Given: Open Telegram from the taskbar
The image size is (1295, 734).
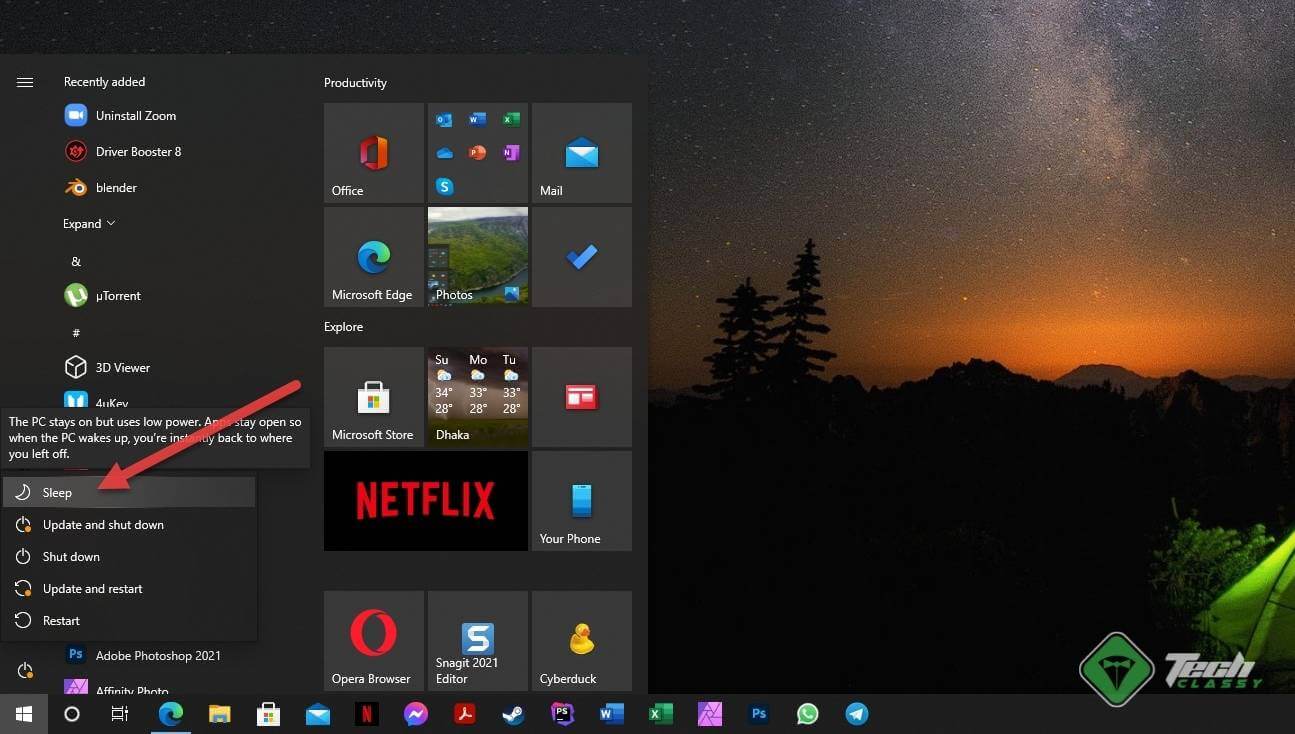Looking at the screenshot, I should (856, 714).
